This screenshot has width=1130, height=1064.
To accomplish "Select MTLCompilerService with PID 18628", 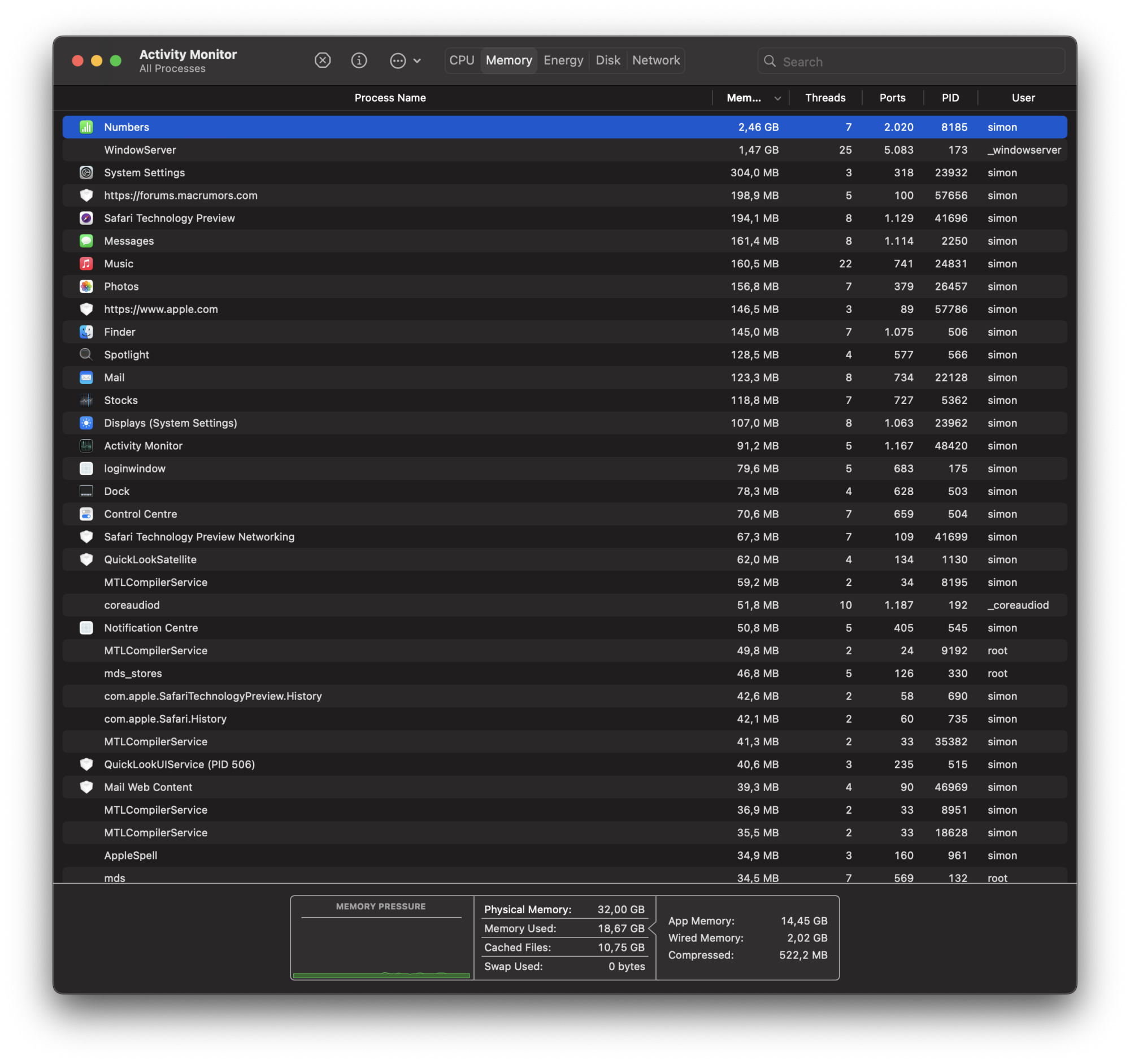I will pyautogui.click(x=564, y=832).
